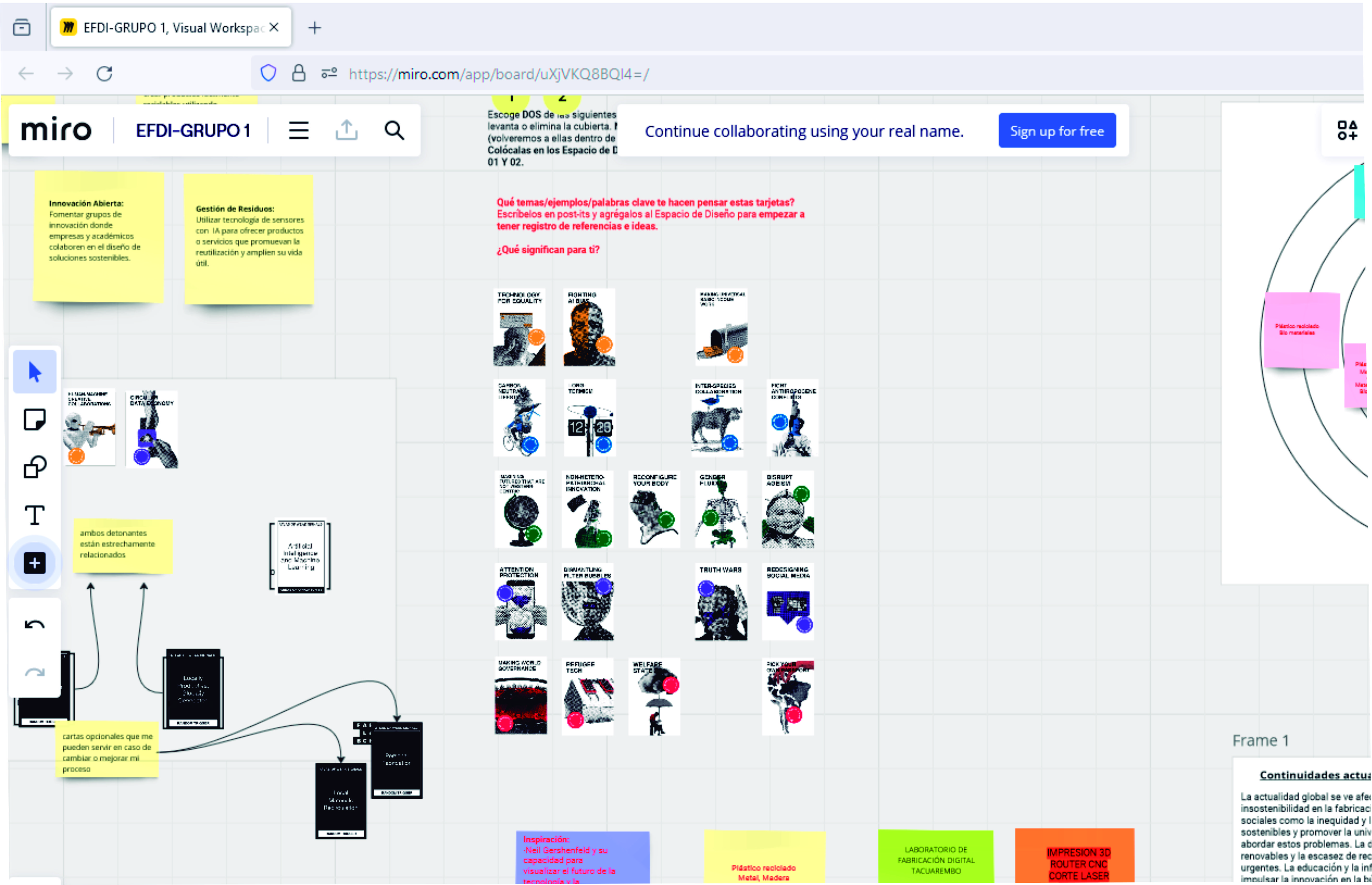
Task: Select the blue Inspiración note
Action: point(583,857)
